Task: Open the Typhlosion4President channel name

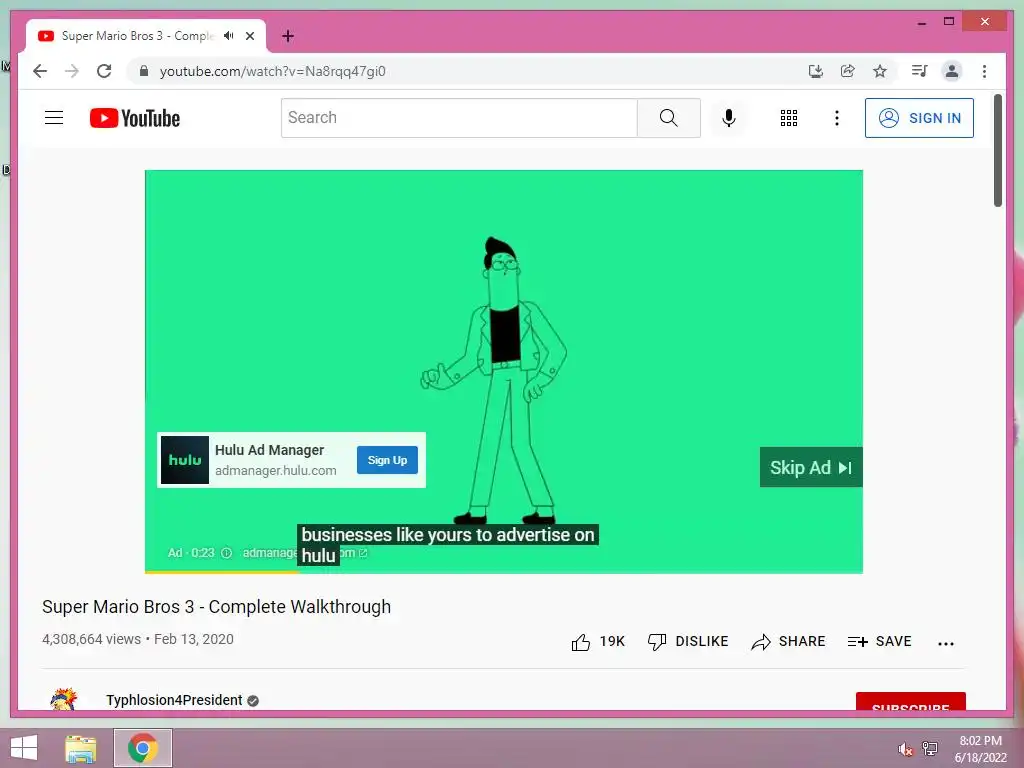Action: (x=174, y=700)
